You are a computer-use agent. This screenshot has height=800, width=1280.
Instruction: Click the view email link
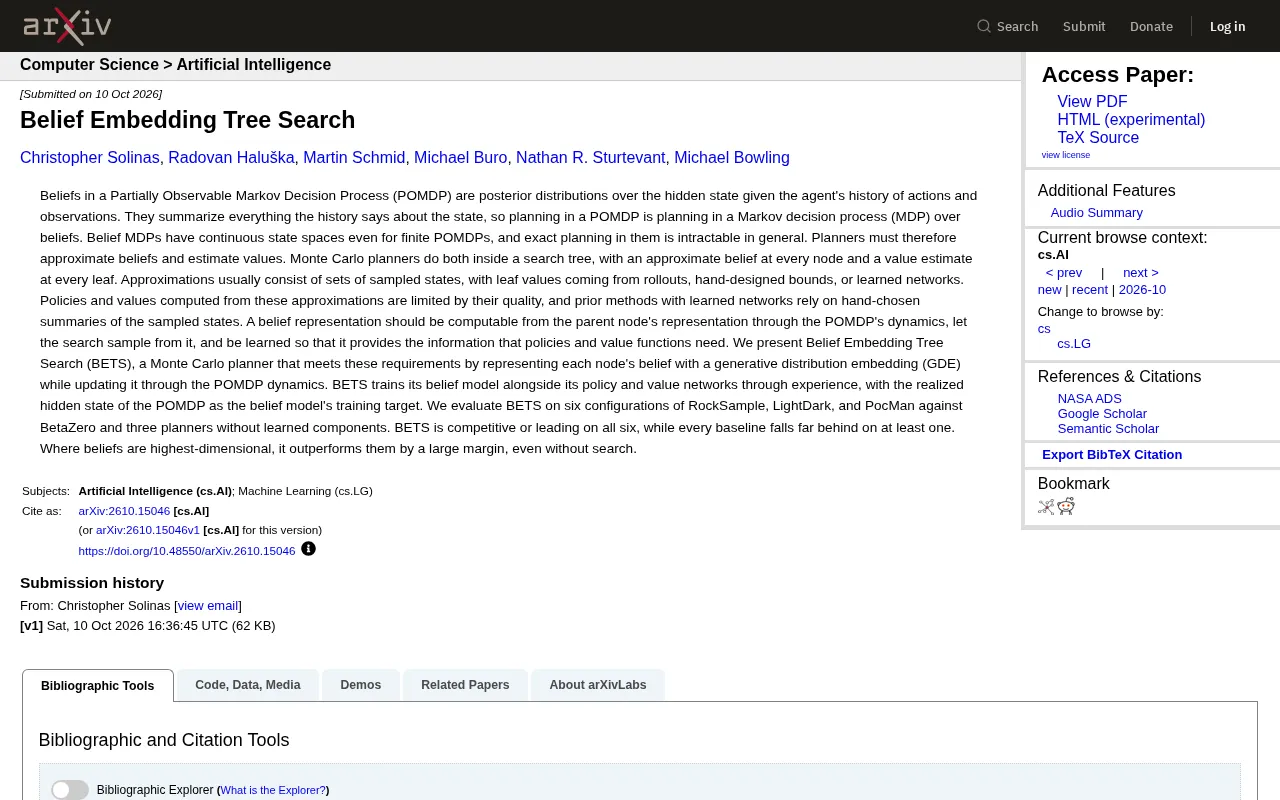coord(208,606)
